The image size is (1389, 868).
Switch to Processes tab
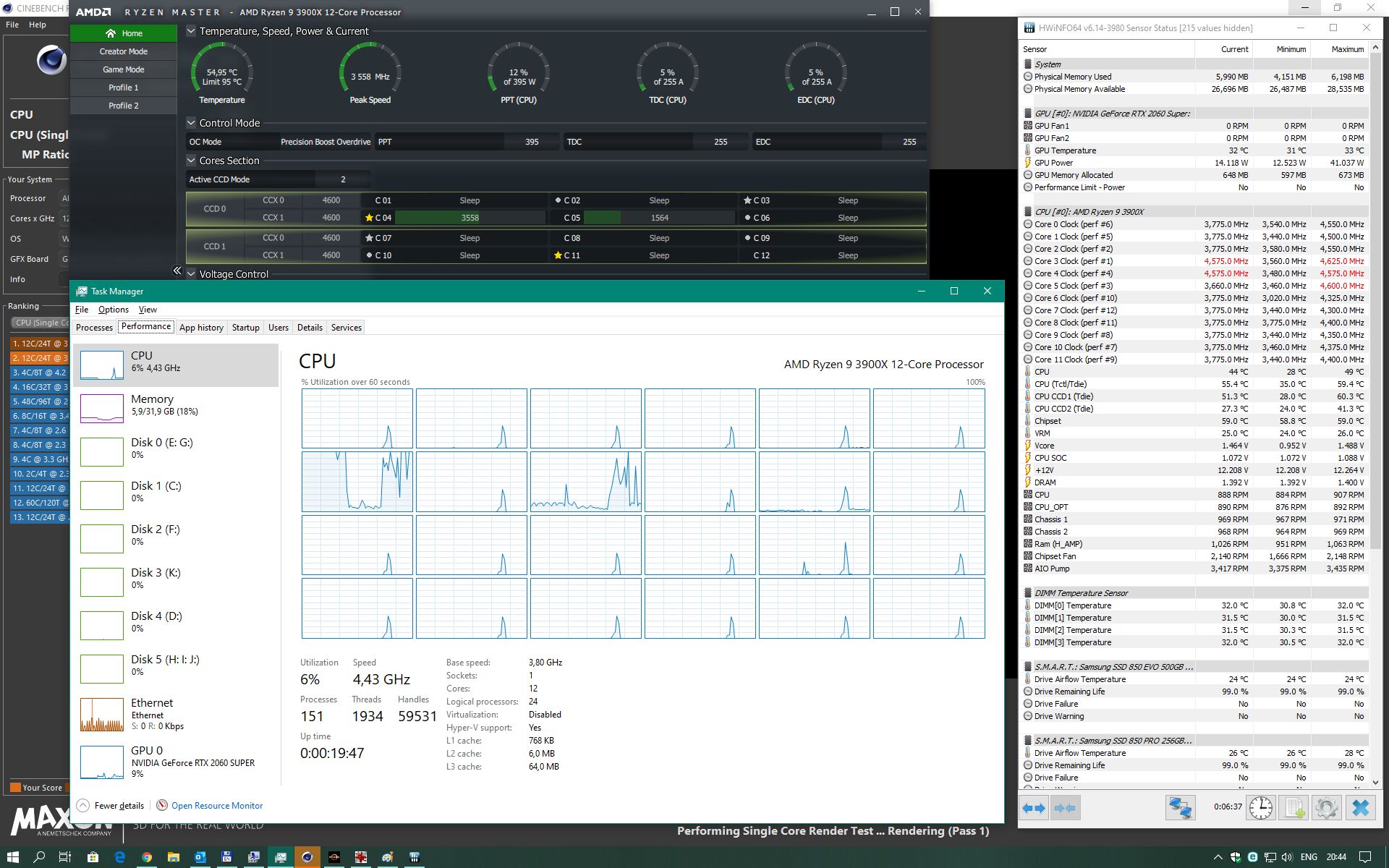click(x=94, y=328)
